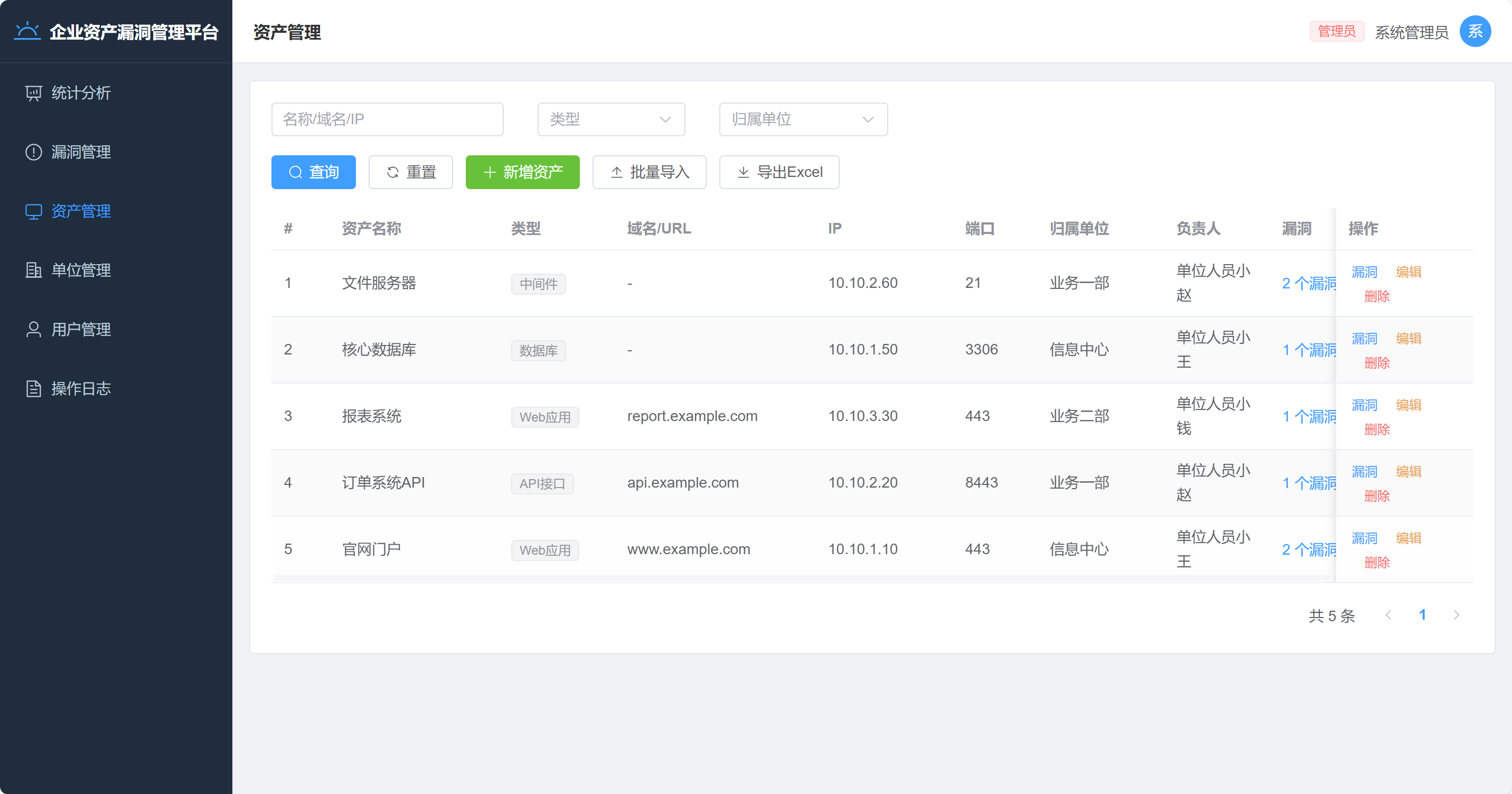Click the 查询 search button
The image size is (1512, 794).
tap(313, 172)
